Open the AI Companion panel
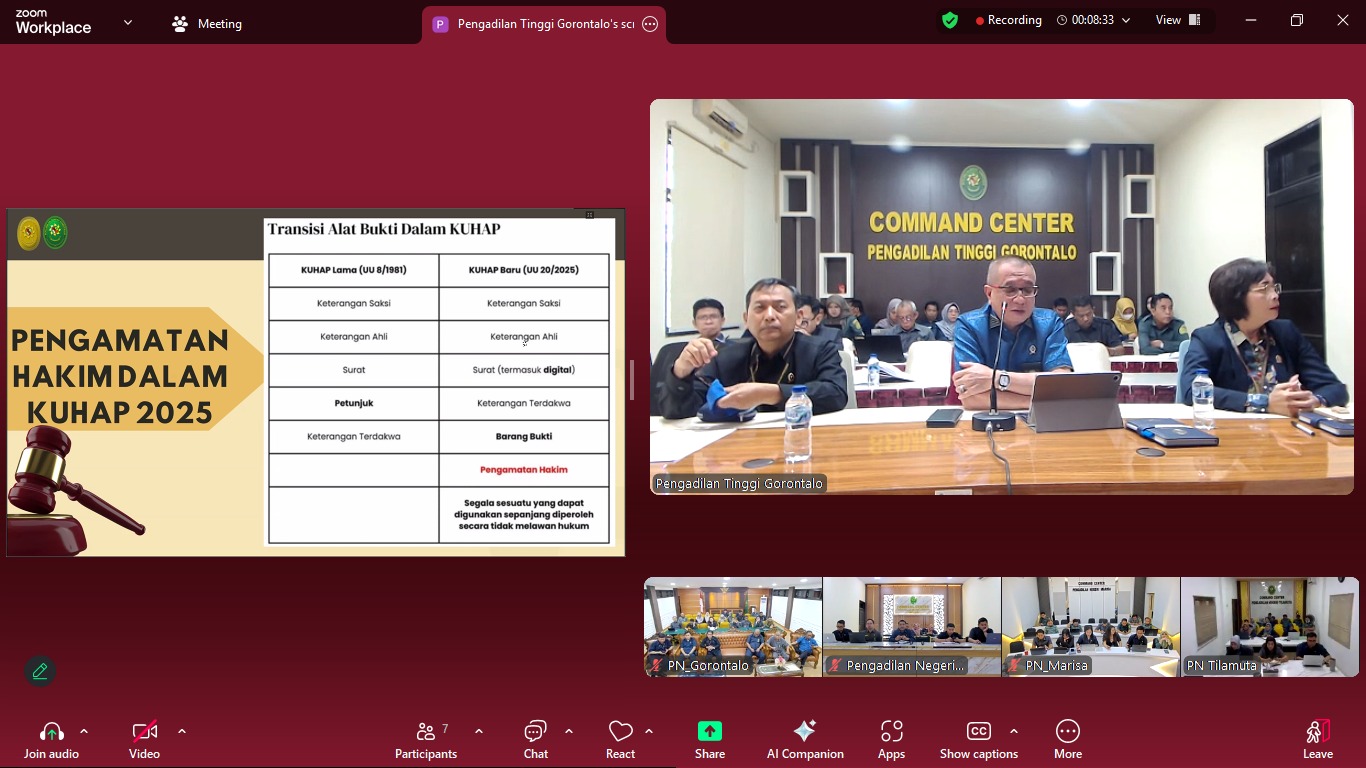 coord(805,738)
